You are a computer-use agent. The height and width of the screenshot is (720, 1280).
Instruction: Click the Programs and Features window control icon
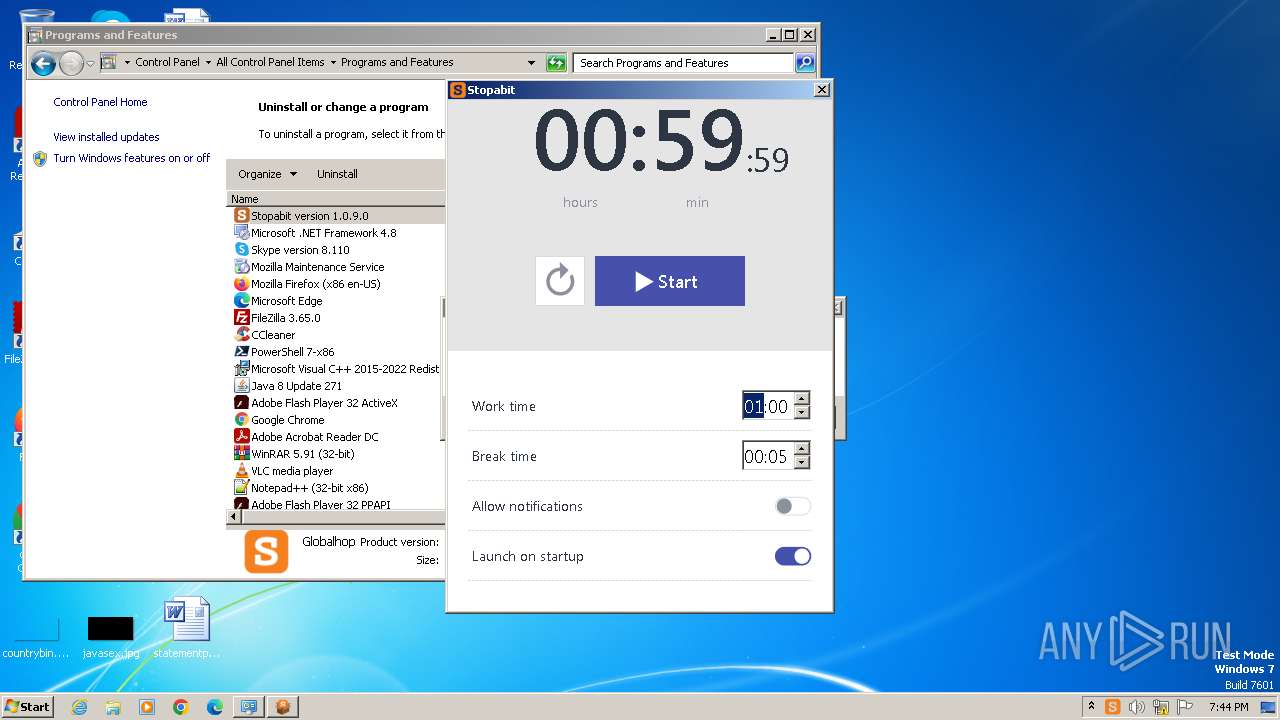(35, 35)
